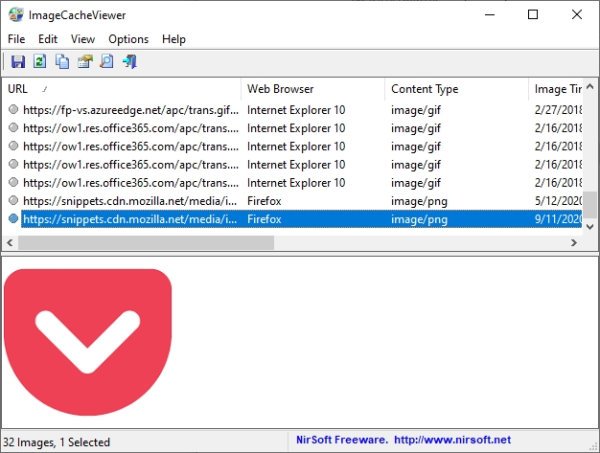Image resolution: width=600 pixels, height=453 pixels.
Task: Select the fp-vs.azureedge.net trans.gif URL
Action: point(130,110)
